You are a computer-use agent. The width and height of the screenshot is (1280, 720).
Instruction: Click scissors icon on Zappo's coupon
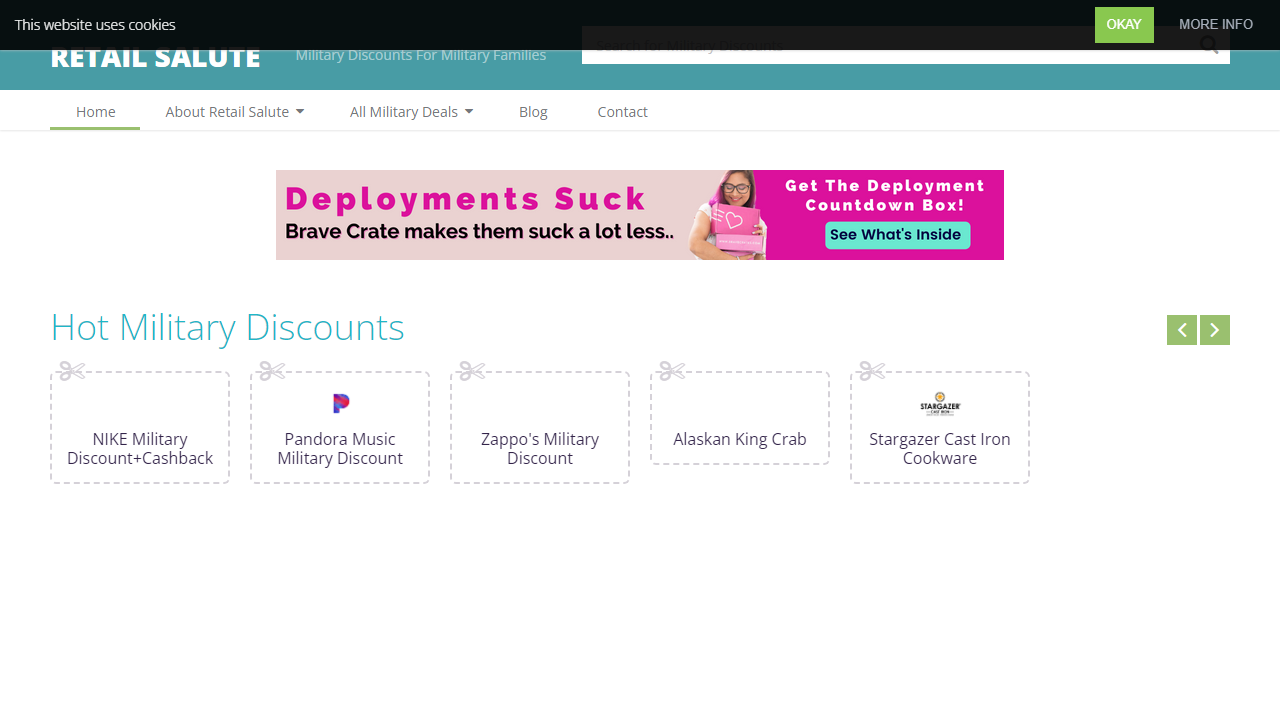pyautogui.click(x=472, y=371)
